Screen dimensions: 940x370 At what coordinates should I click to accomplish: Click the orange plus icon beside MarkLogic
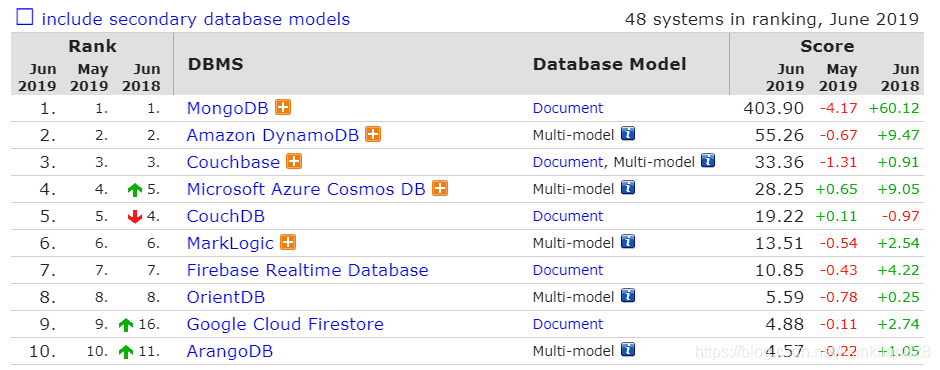click(288, 242)
